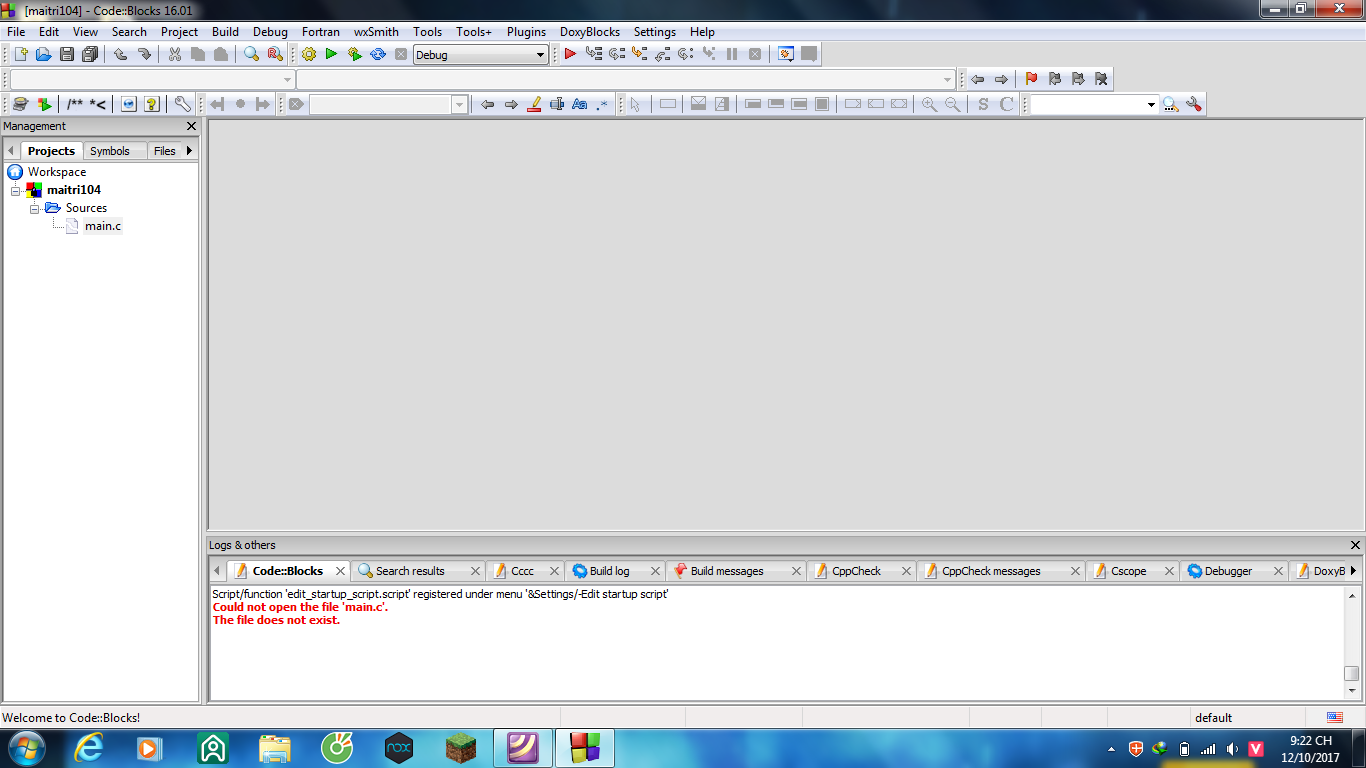Viewport: 1366px width, 768px height.
Task: Open the wxSmith menu
Action: 376,32
